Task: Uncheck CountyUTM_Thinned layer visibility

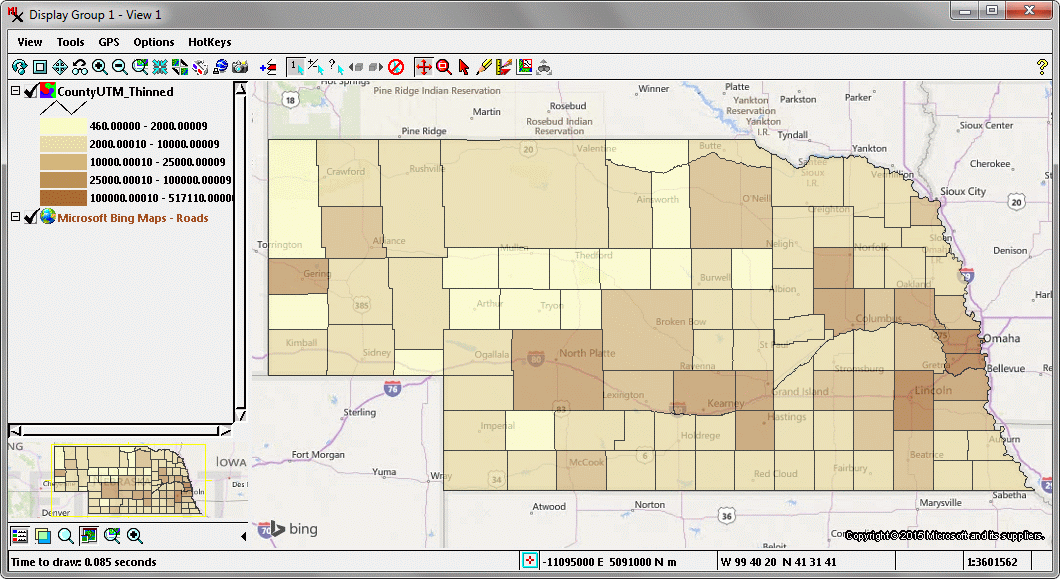Action: [x=30, y=91]
